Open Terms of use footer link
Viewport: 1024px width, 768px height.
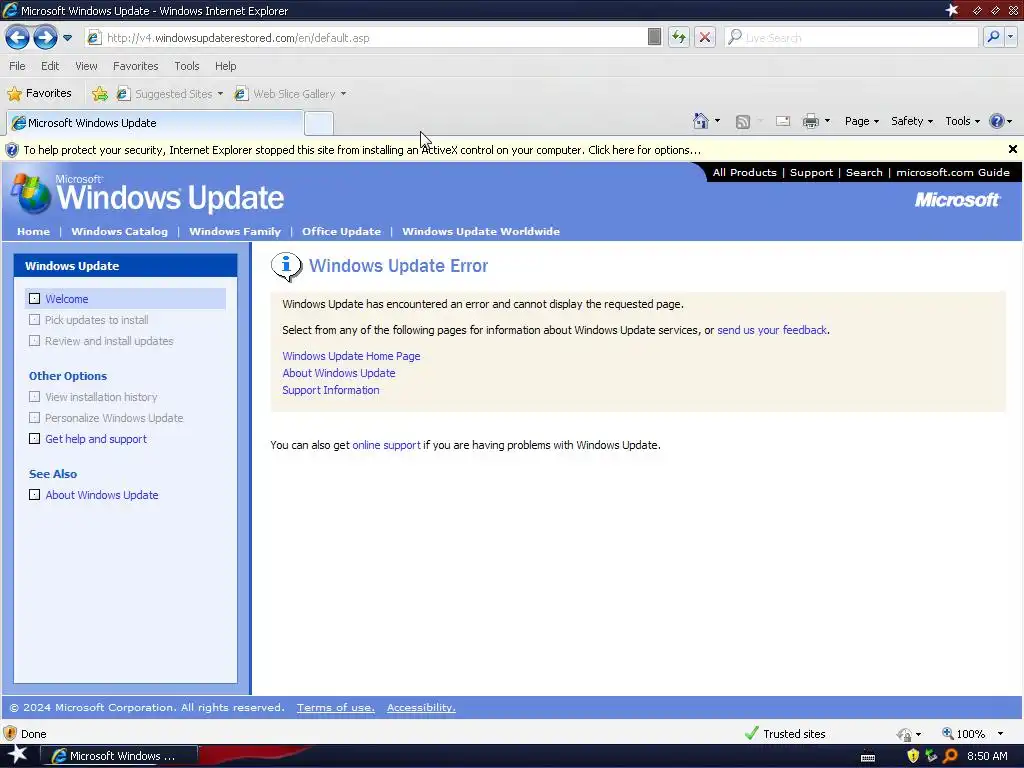coord(336,707)
